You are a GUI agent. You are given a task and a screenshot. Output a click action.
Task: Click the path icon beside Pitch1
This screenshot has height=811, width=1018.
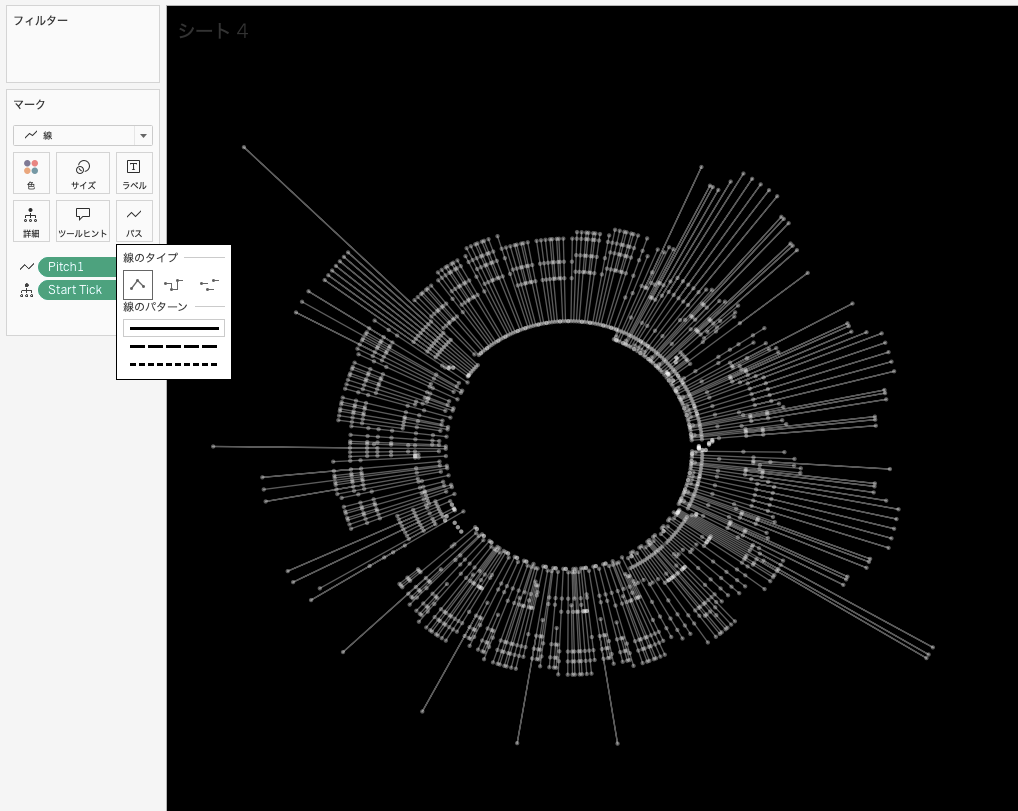[x=27, y=267]
